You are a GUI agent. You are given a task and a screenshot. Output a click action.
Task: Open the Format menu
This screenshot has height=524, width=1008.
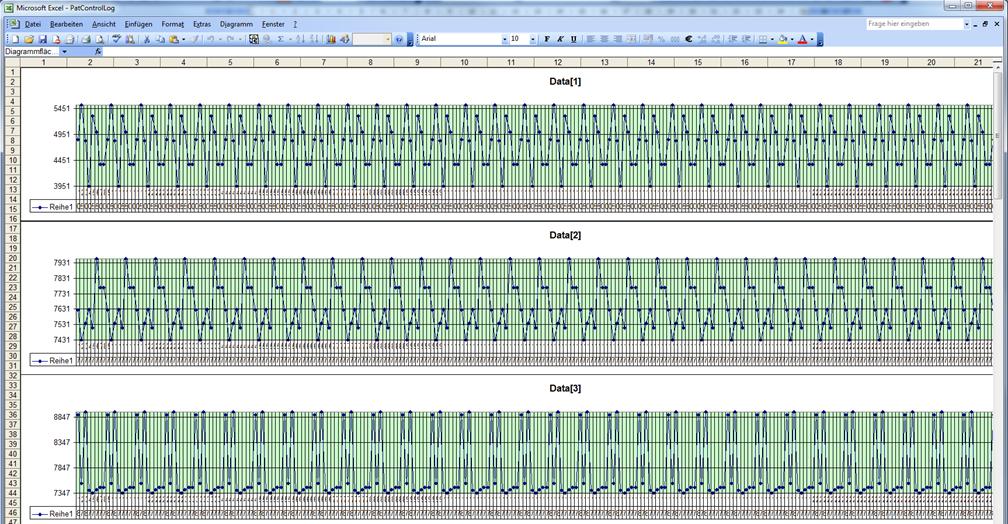pyautogui.click(x=172, y=24)
